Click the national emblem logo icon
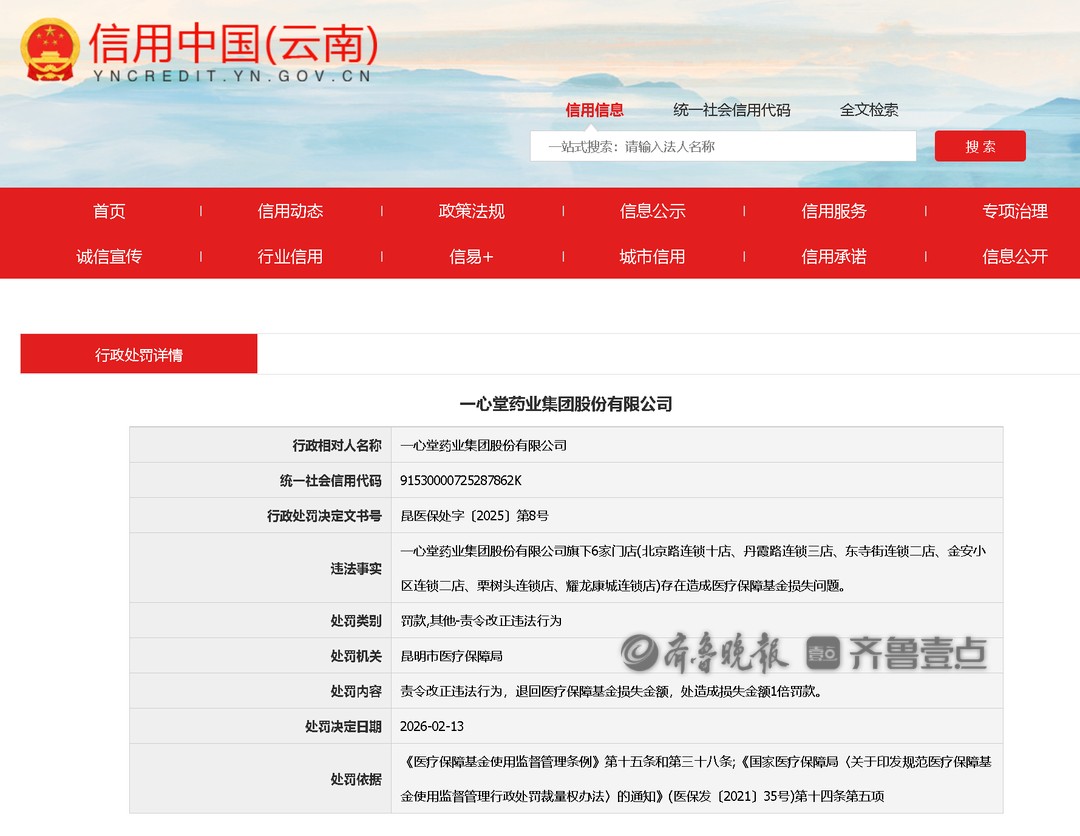The width and height of the screenshot is (1080, 836). click(49, 50)
